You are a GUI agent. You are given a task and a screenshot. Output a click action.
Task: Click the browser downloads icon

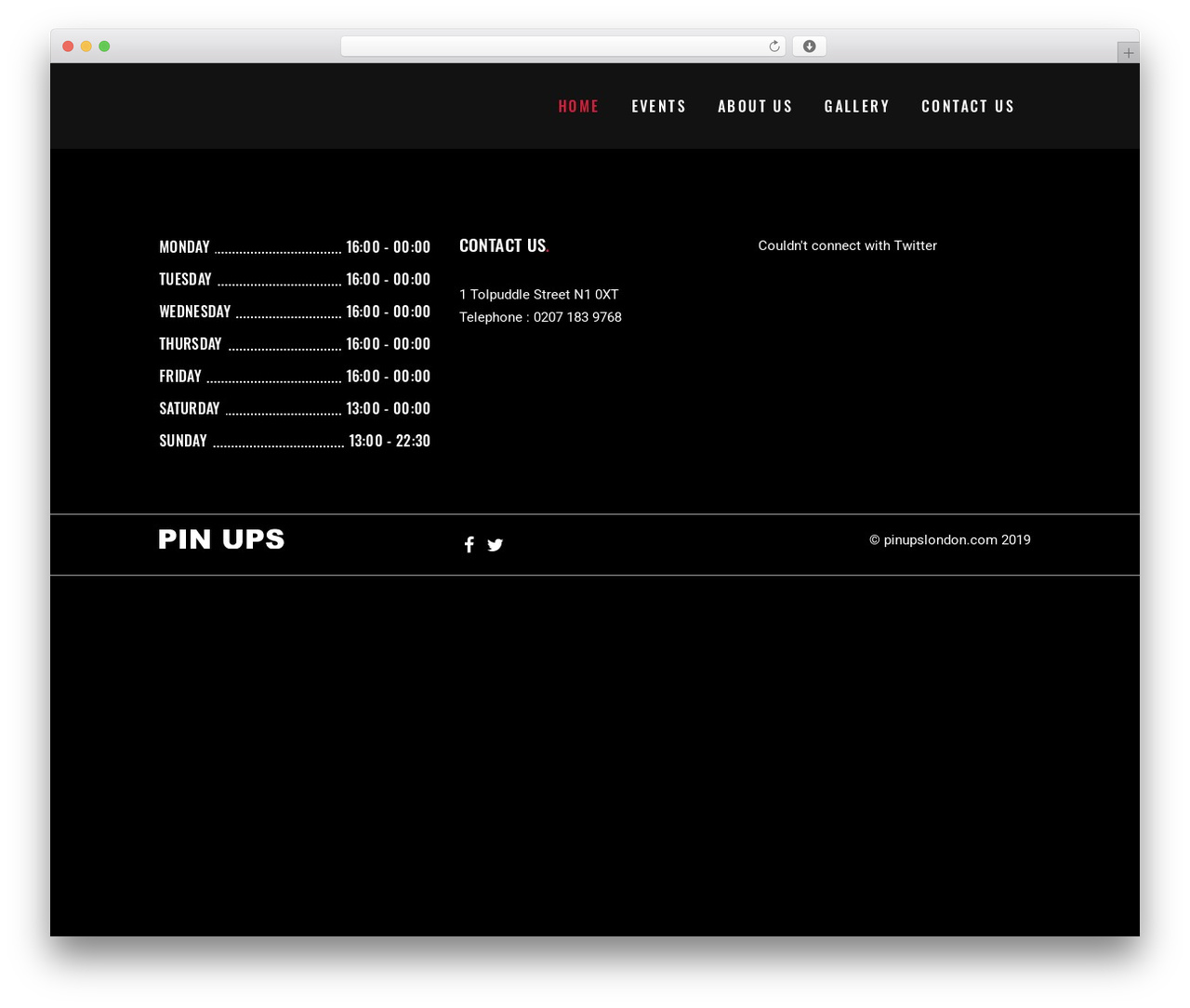coord(810,46)
